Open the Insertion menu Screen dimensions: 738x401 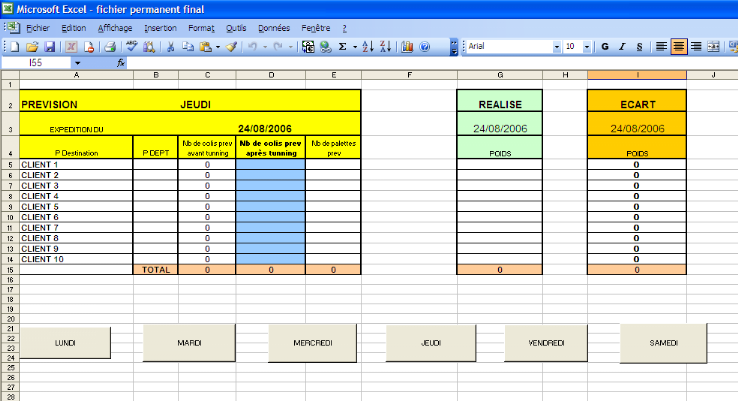tap(160, 28)
